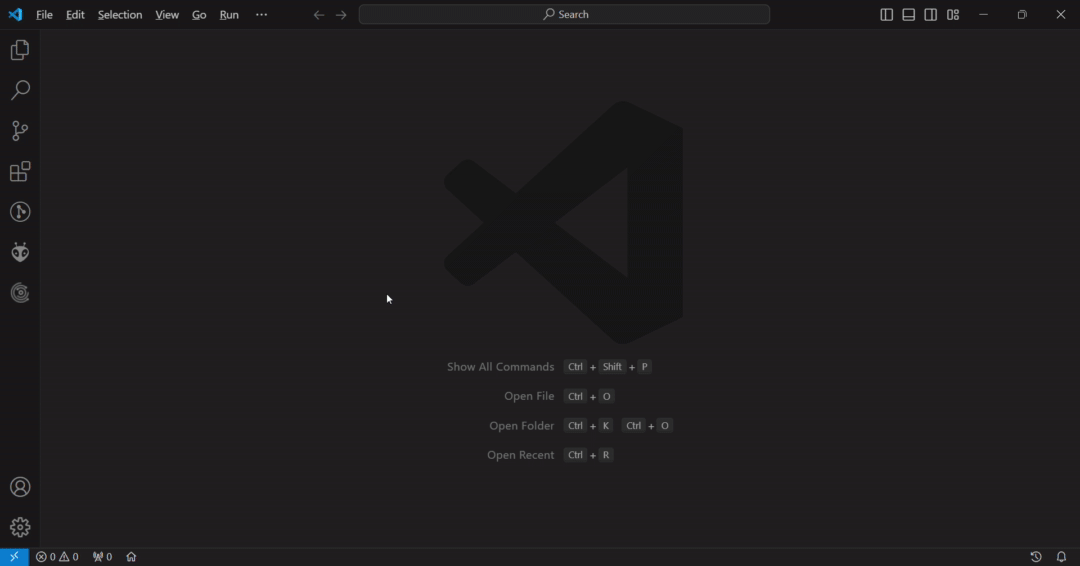Open the Extensions marketplace view
The height and width of the screenshot is (566, 1080).
[20, 172]
